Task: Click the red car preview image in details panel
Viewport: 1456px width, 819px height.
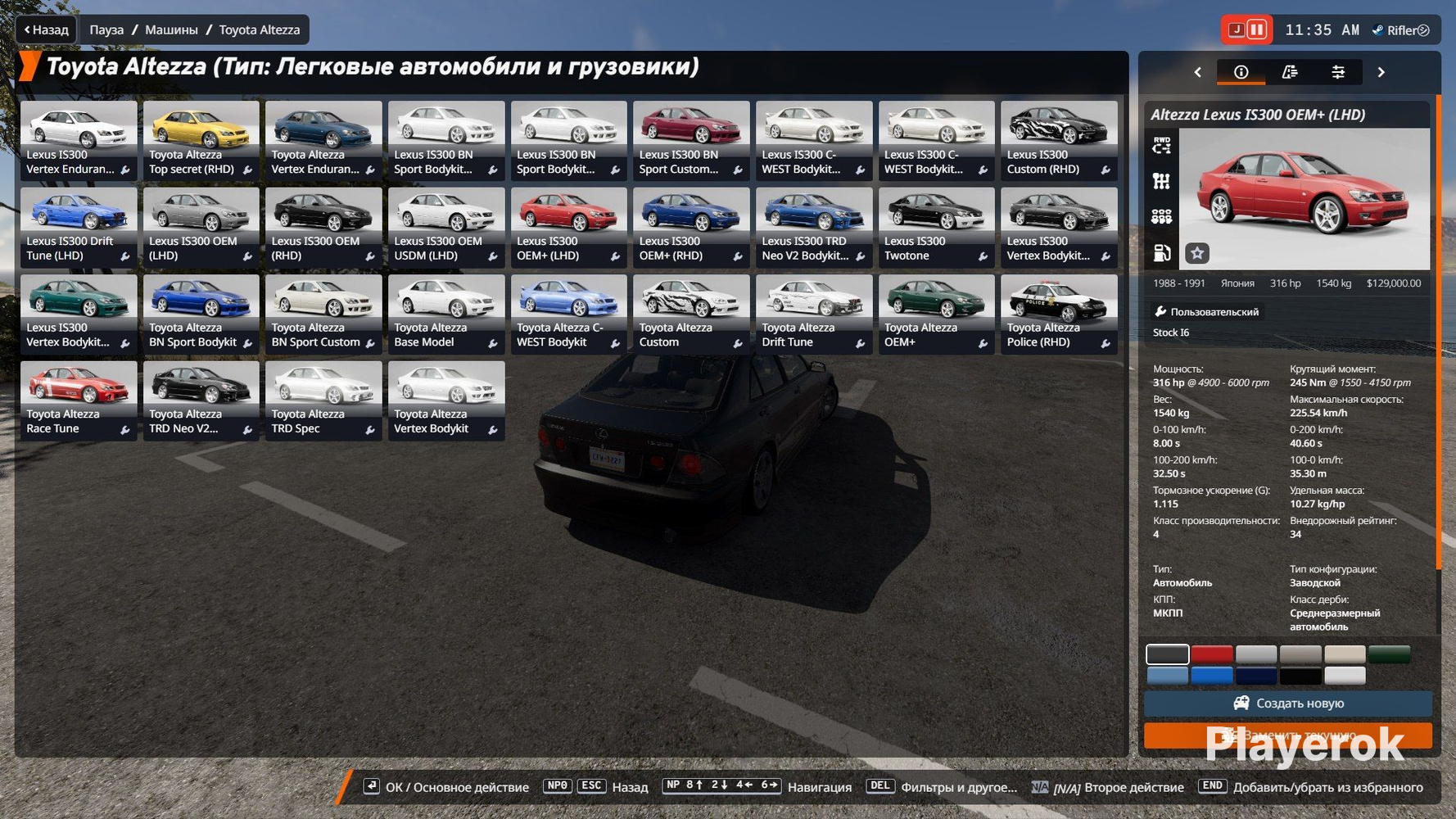Action: (1305, 199)
